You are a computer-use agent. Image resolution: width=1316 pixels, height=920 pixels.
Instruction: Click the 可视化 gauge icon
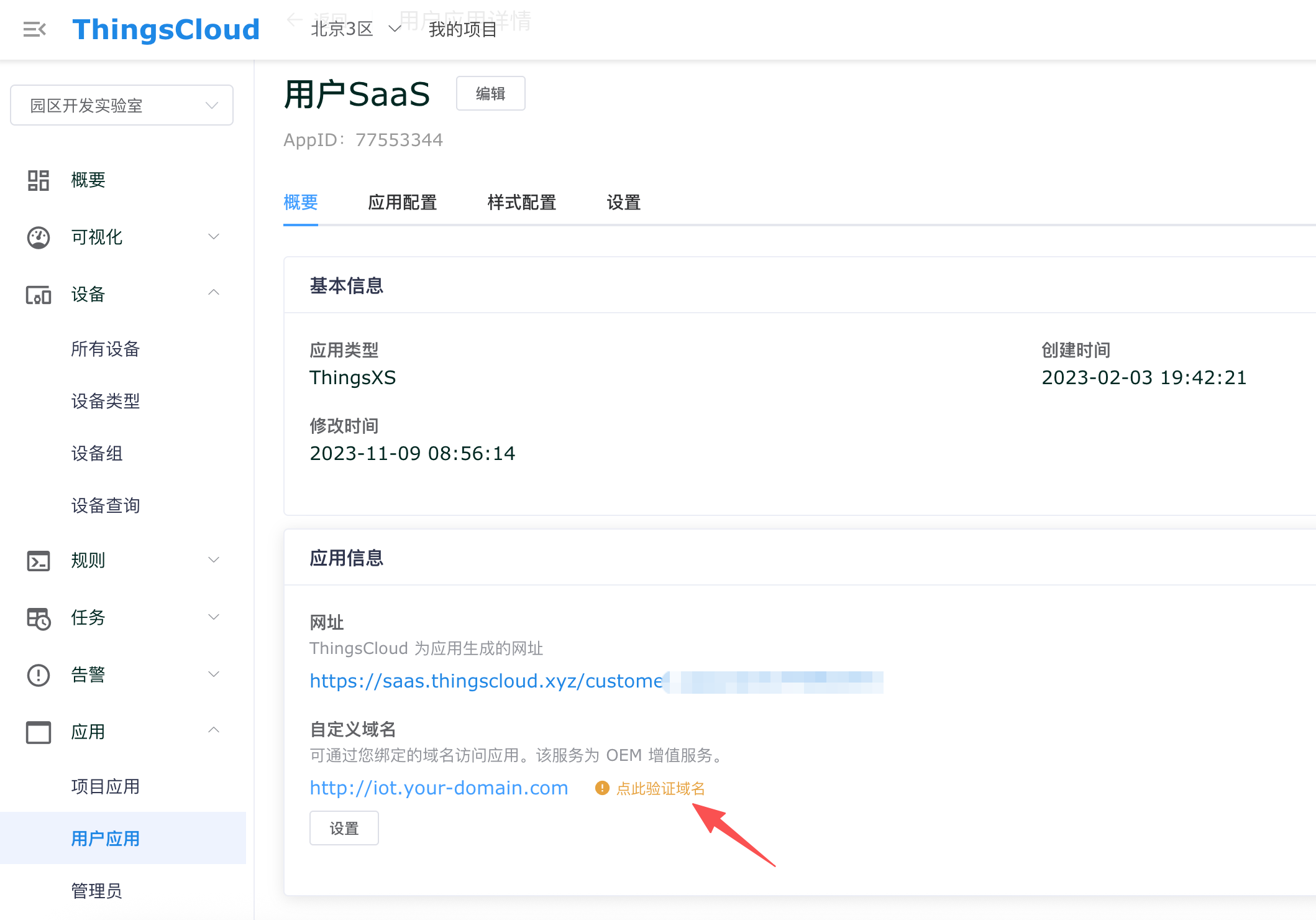point(38,237)
